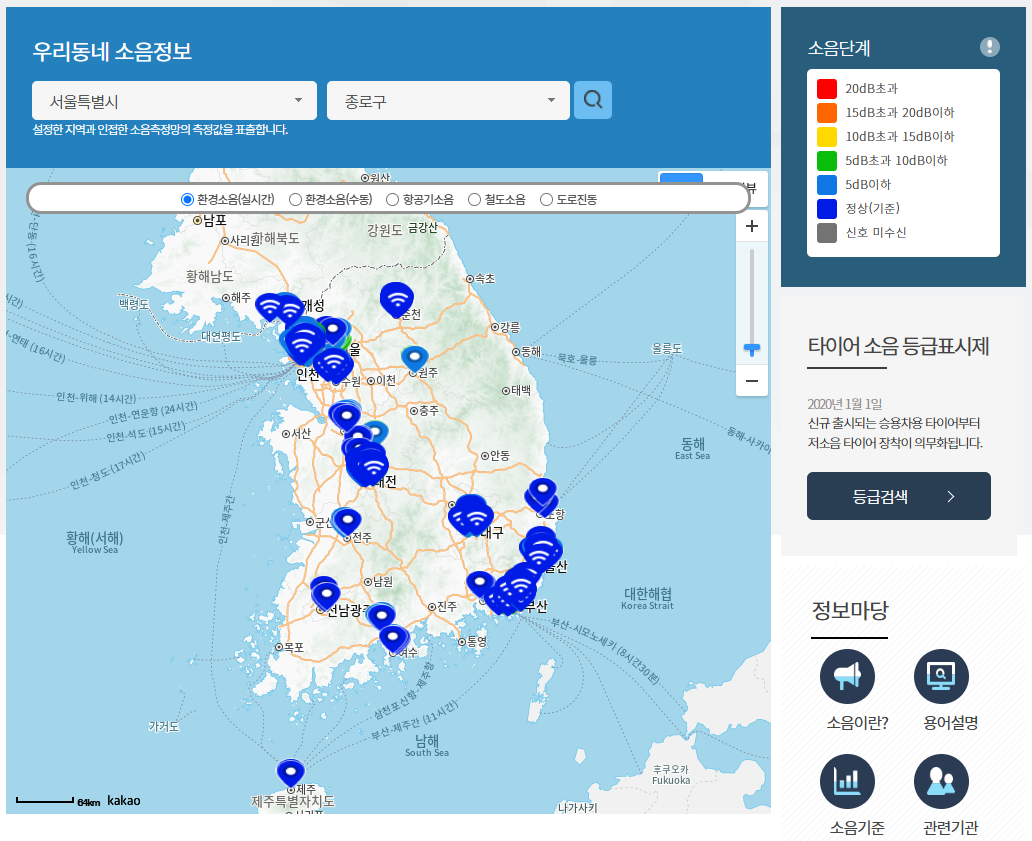Click the 소음이란? label link

pyautogui.click(x=857, y=723)
